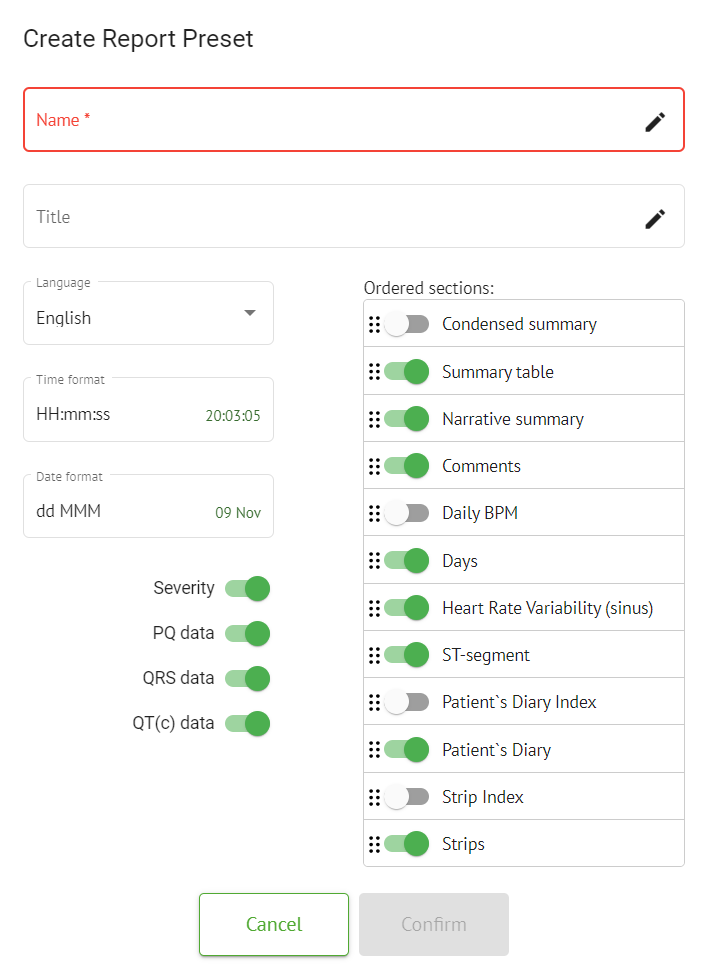Click the drag handle next to Strips
The height and width of the screenshot is (970, 703).
click(x=374, y=844)
